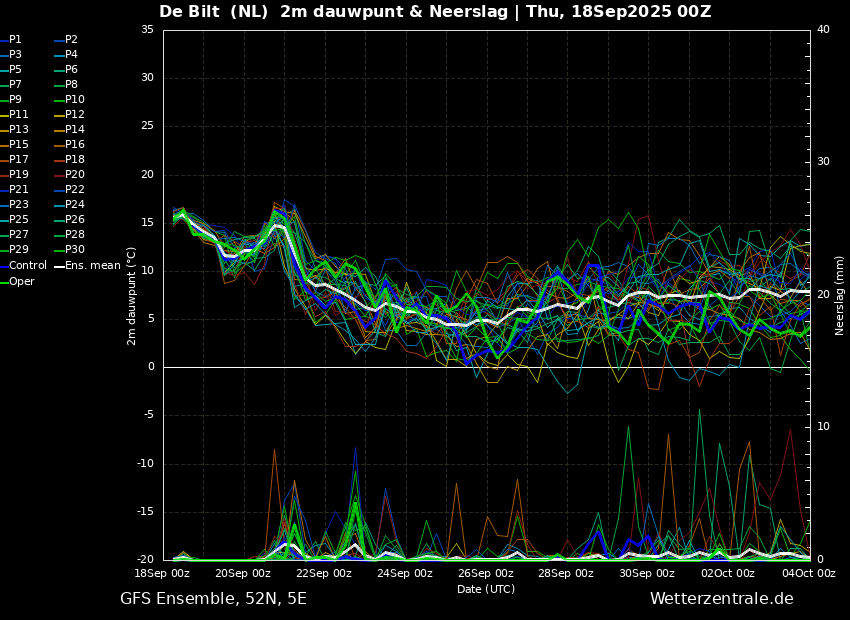
Task: Click the P10 legend entry
Action: 69,100
